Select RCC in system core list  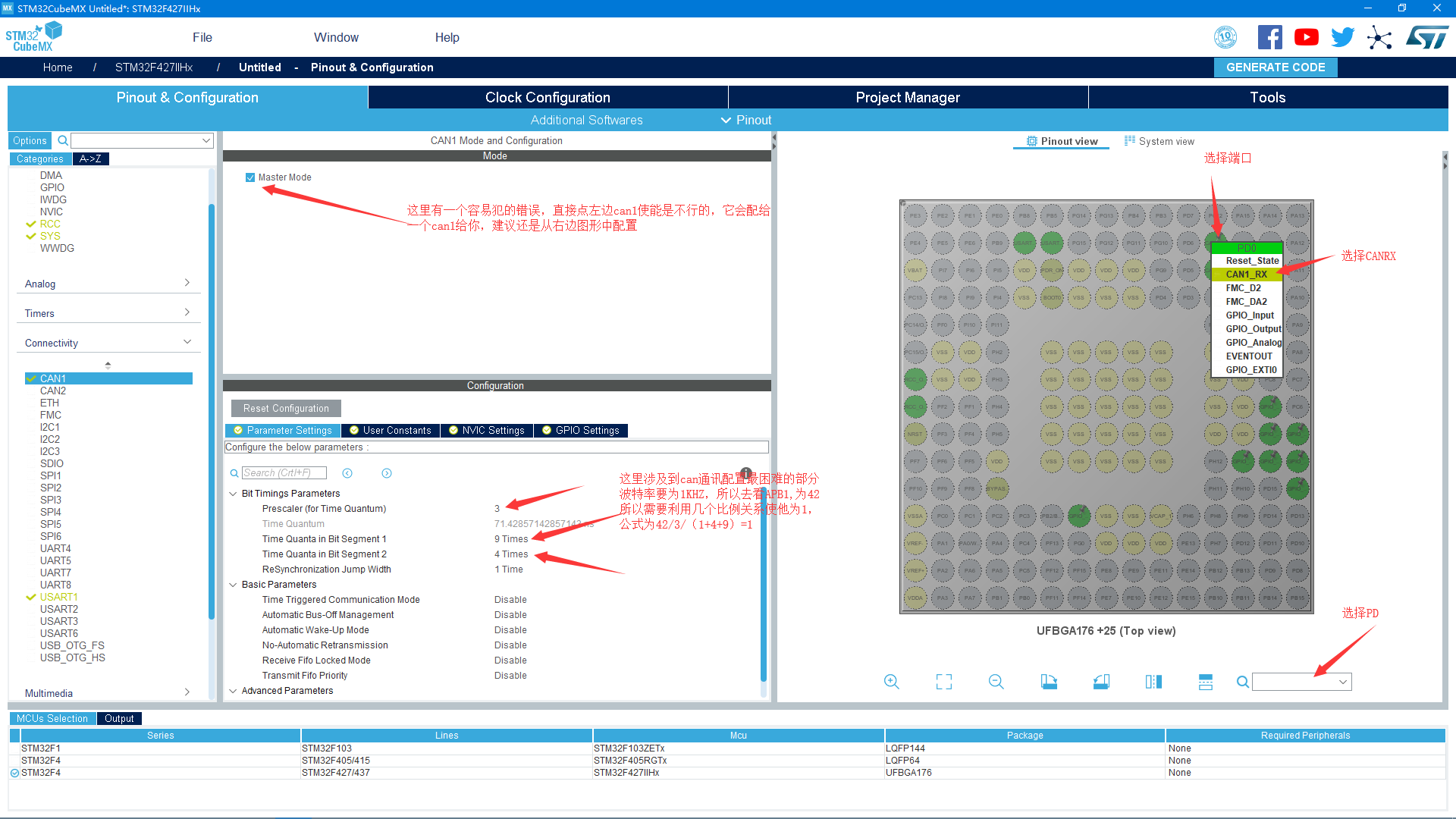point(50,224)
